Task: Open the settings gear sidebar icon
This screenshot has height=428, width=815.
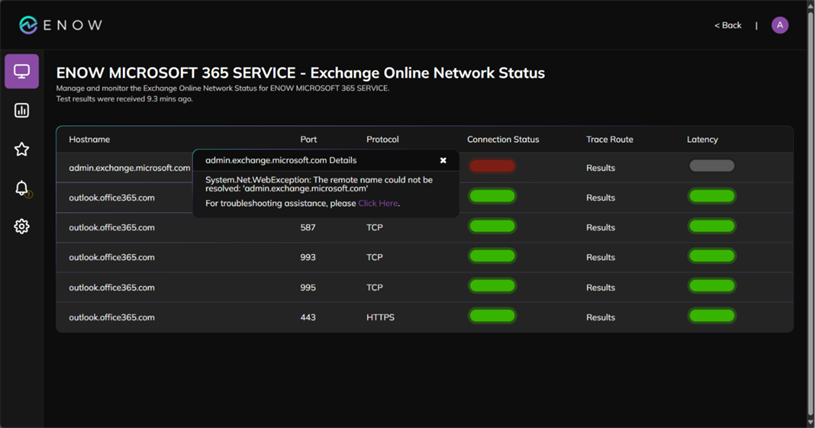Action: pos(22,226)
